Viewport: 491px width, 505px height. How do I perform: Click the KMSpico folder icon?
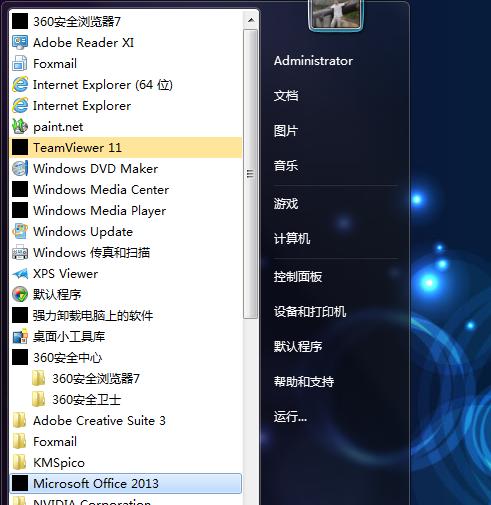tap(20, 463)
